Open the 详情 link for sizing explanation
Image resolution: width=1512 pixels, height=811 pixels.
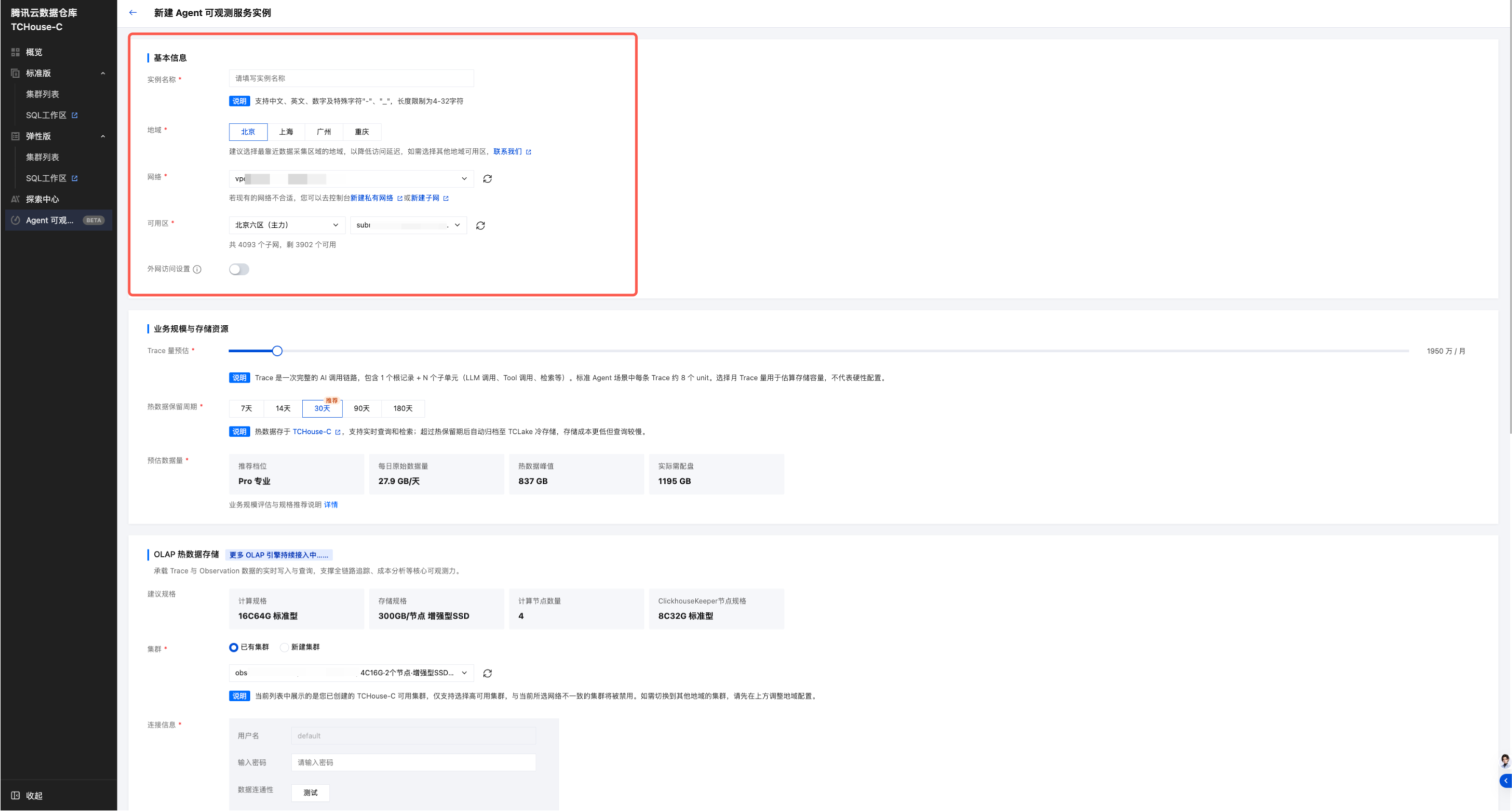(x=331, y=505)
